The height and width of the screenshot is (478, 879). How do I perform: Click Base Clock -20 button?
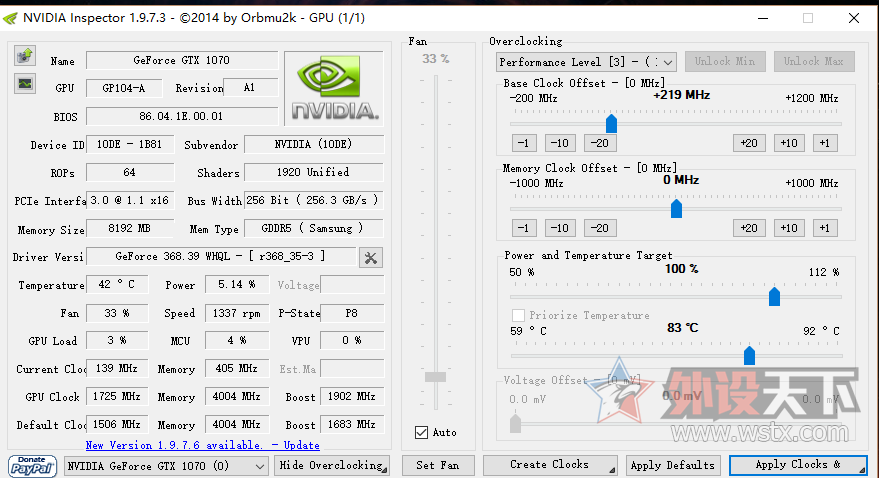(600, 143)
